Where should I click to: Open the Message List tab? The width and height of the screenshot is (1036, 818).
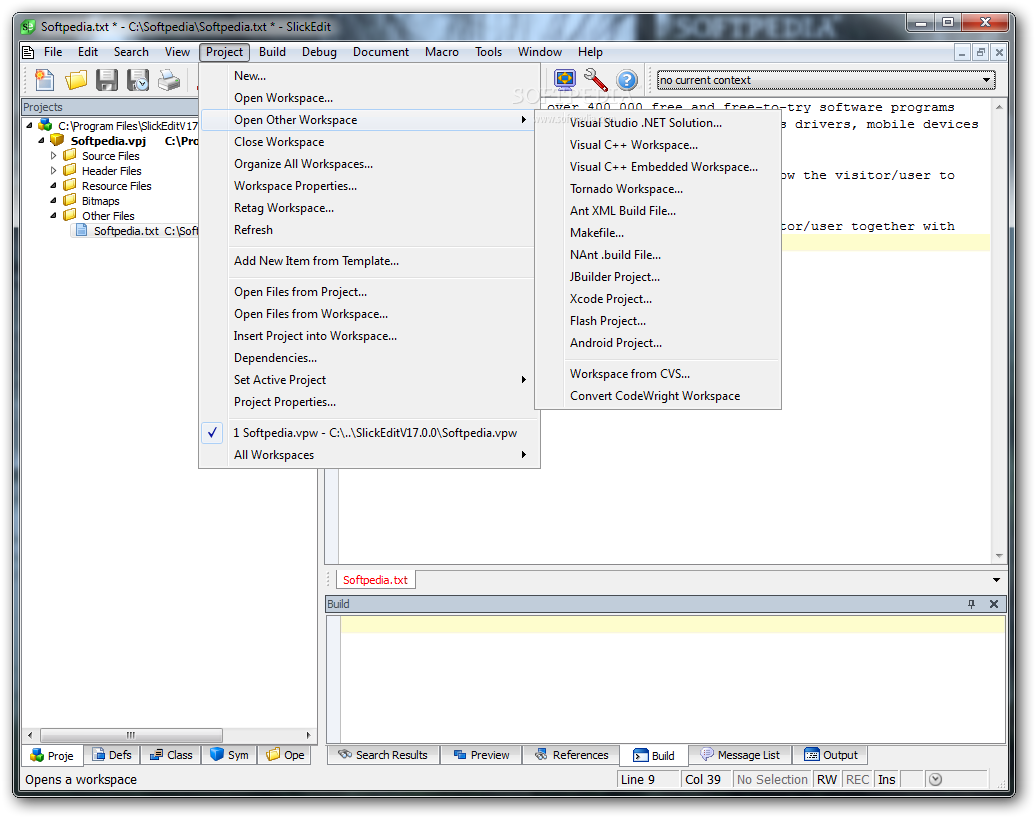point(741,755)
